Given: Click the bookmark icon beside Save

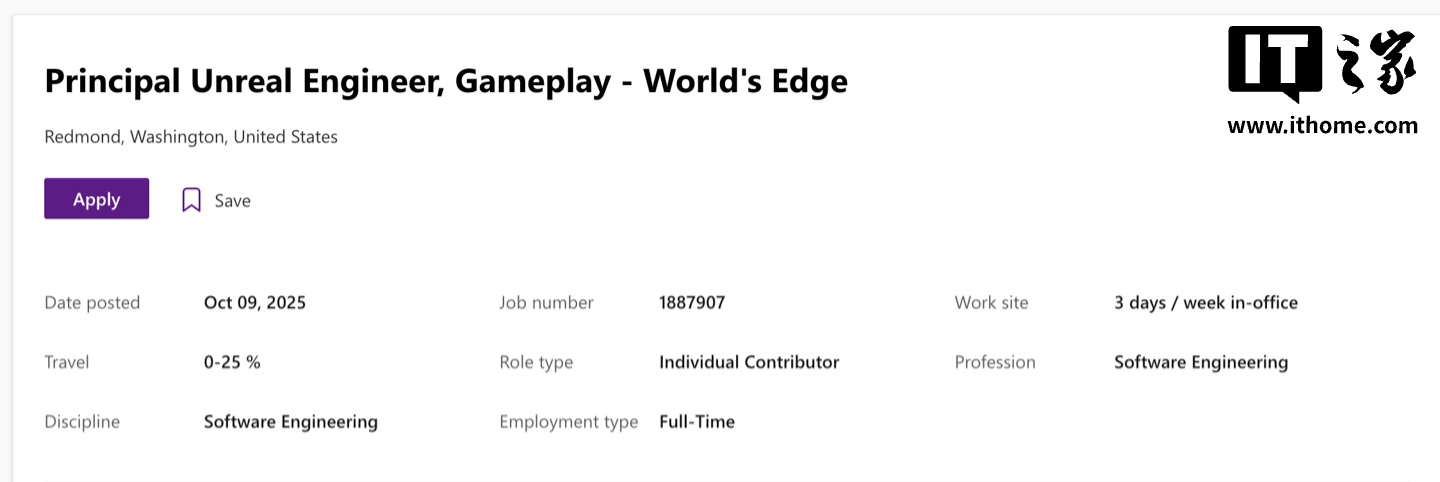Looking at the screenshot, I should (191, 200).
